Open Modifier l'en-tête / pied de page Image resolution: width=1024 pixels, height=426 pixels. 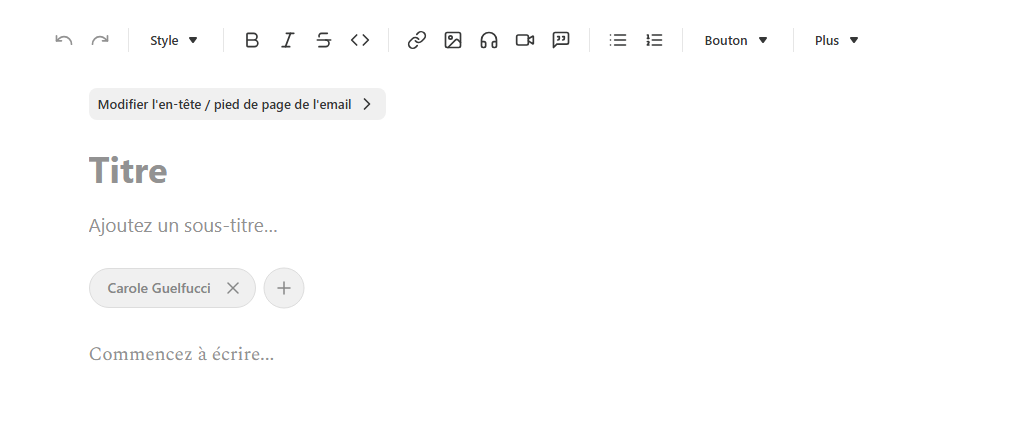click(236, 104)
